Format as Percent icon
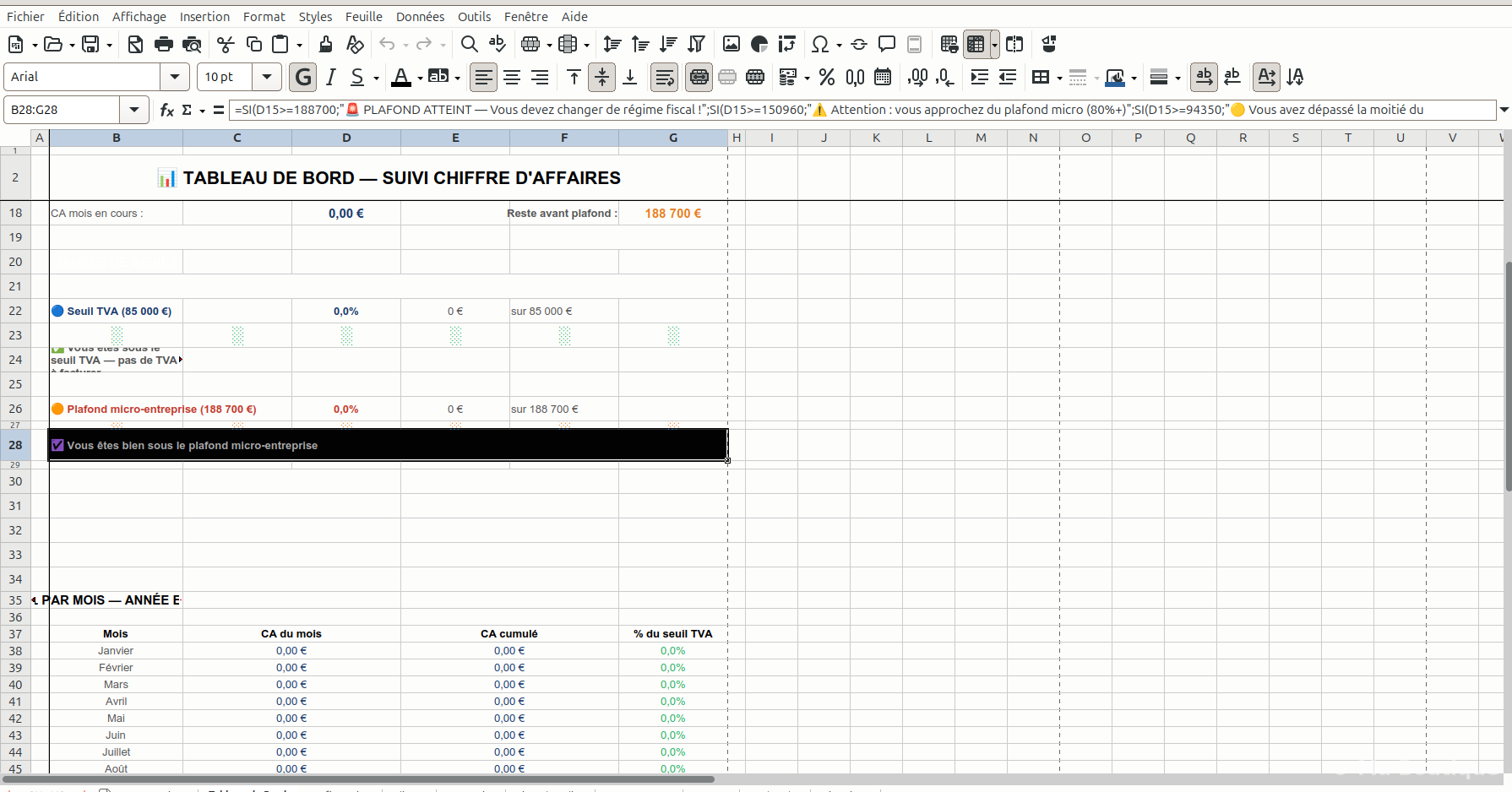Screen dimensions: 1512x792 pos(827,77)
